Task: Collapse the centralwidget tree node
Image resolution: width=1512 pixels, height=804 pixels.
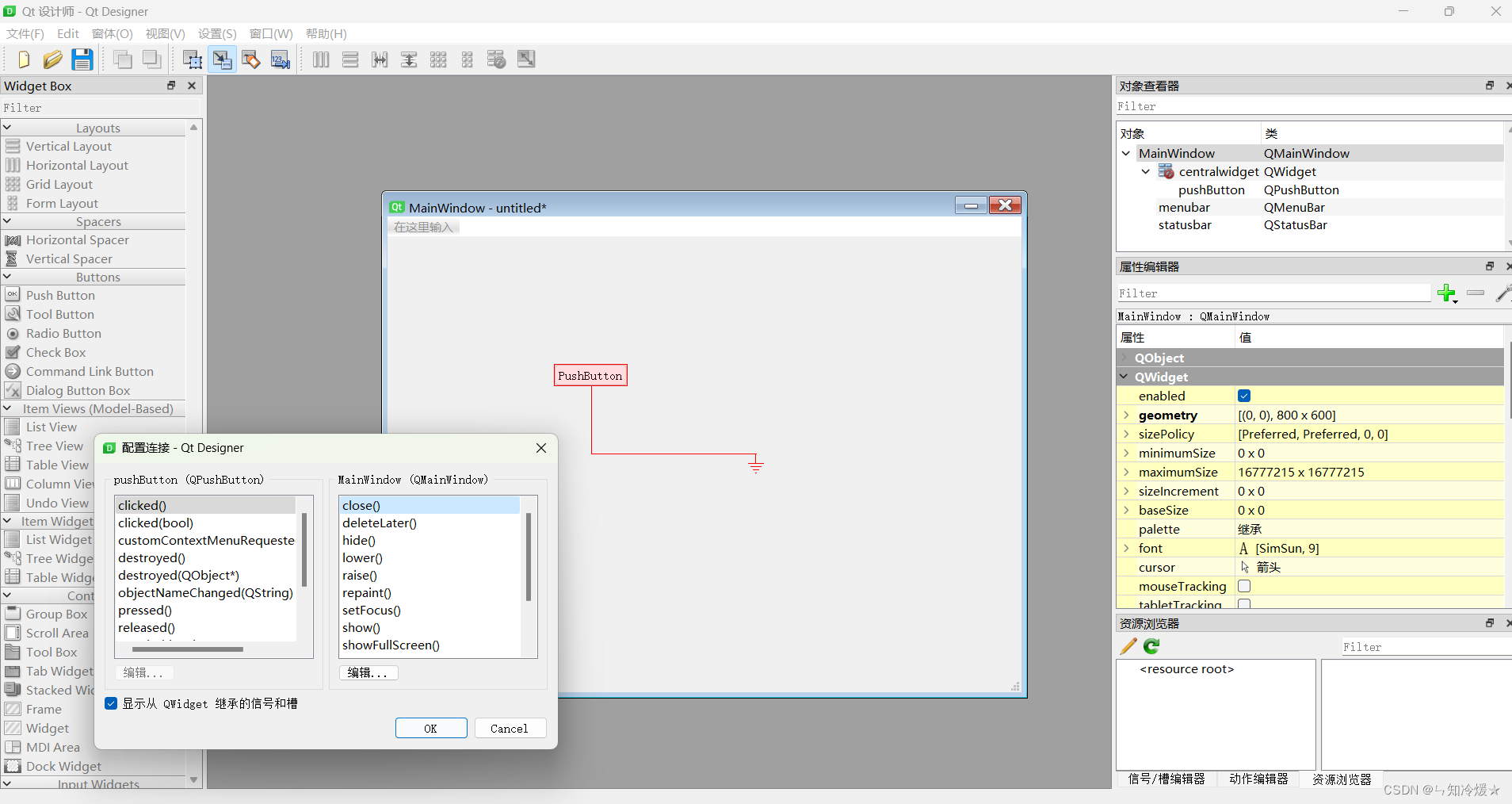Action: (1145, 171)
